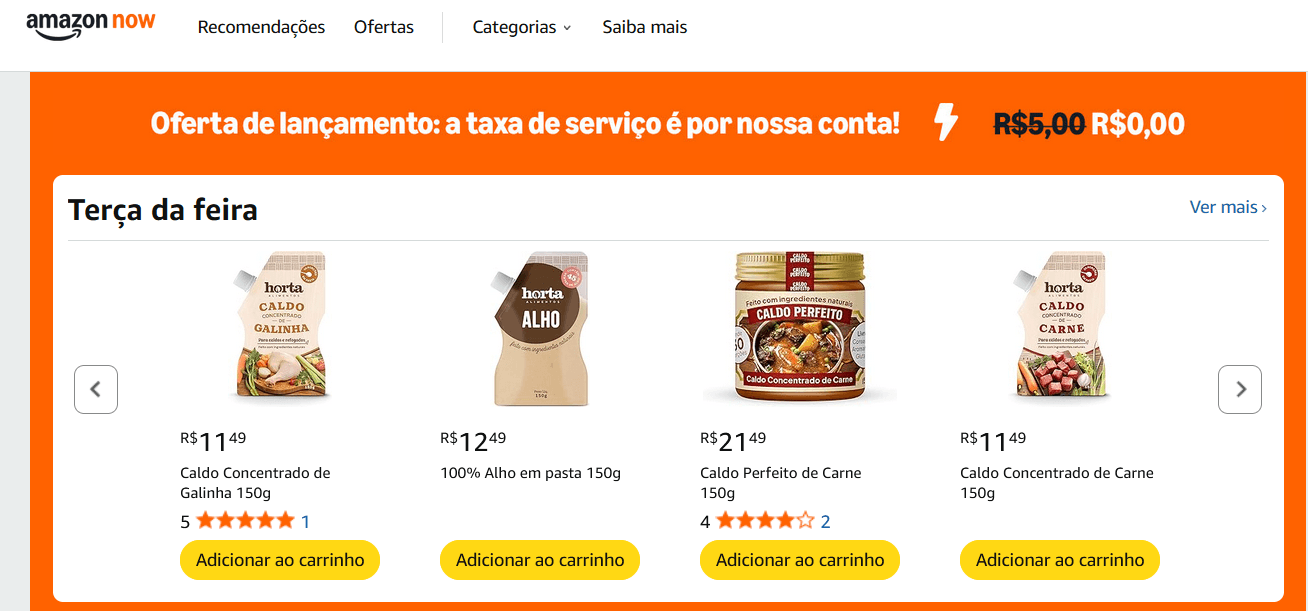Open Alho em pasta product image
This screenshot has width=1308, height=611.
(x=540, y=329)
